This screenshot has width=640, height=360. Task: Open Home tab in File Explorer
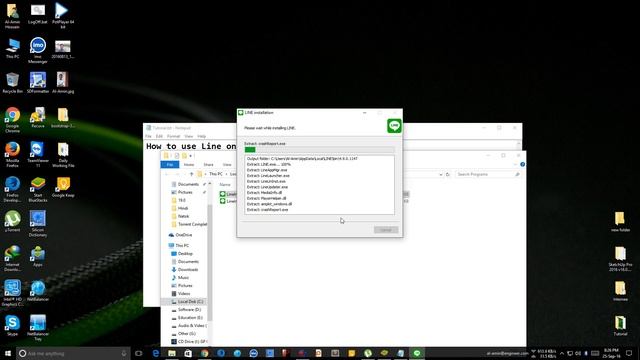189,164
